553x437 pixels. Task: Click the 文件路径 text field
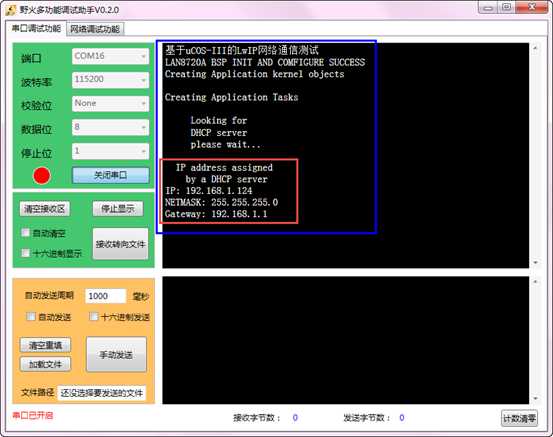click(102, 393)
